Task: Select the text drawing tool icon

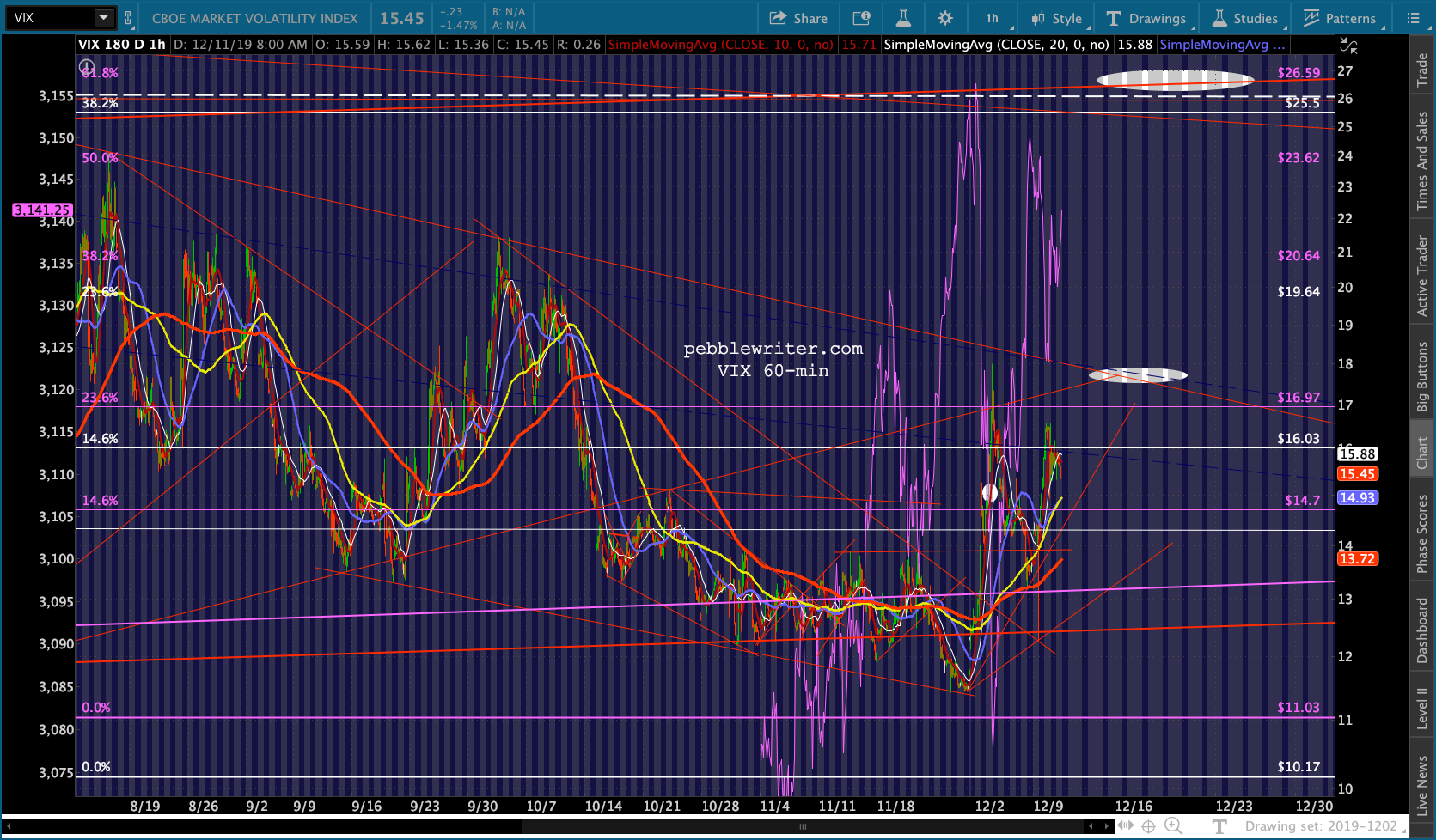Action: 1219,826
